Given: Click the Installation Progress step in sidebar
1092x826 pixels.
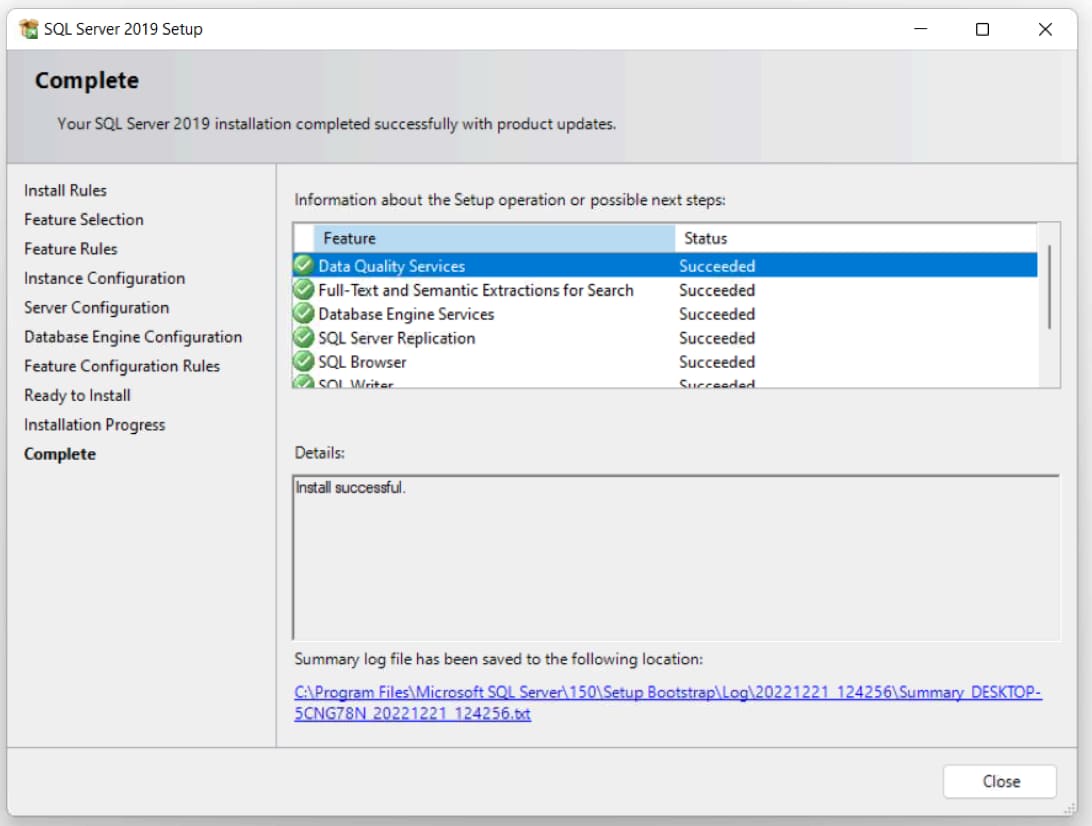Looking at the screenshot, I should pyautogui.click(x=95, y=425).
